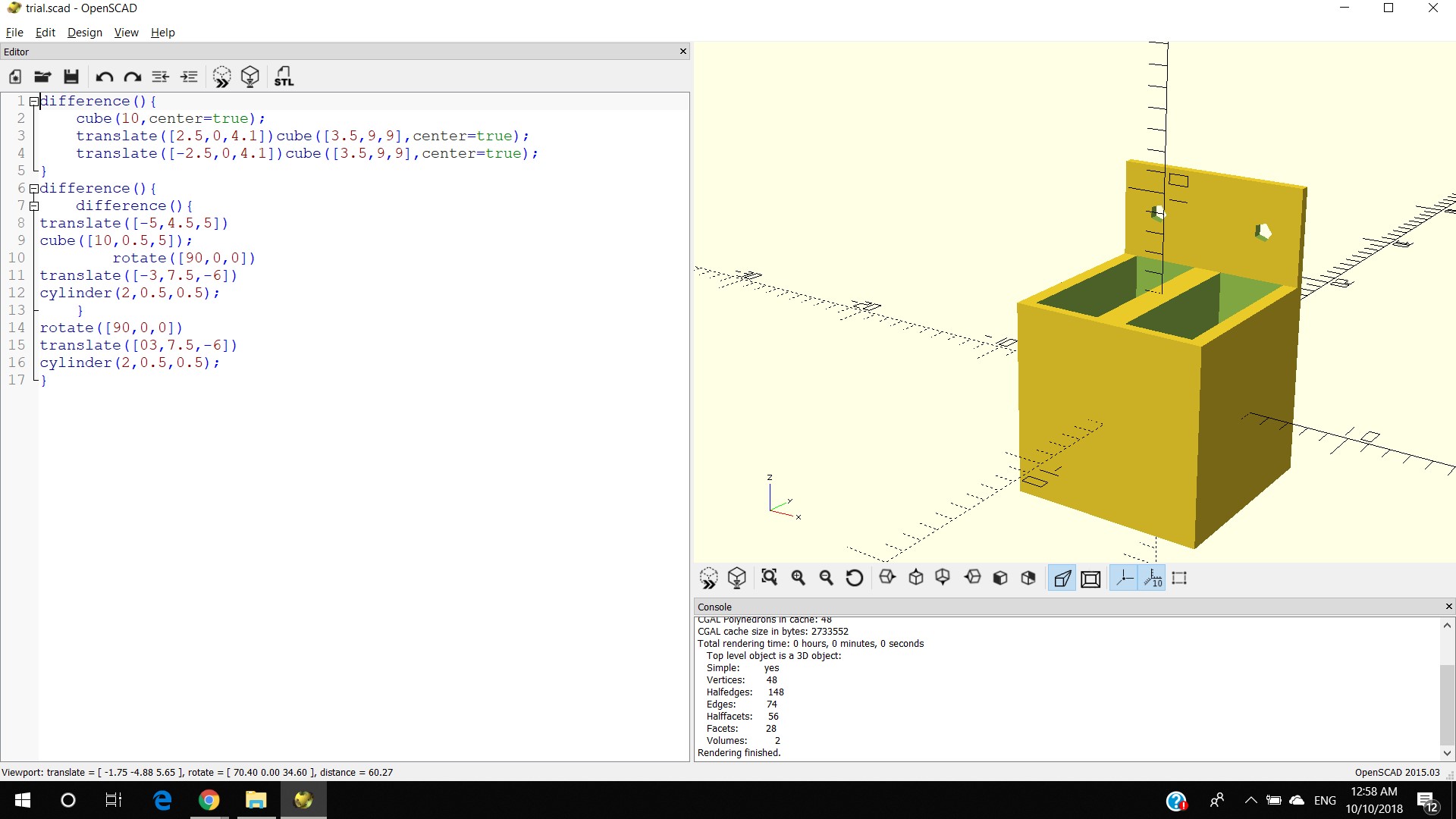This screenshot has width=1456, height=819.
Task: Click the Render icon in editor toolbar
Action: pos(250,77)
